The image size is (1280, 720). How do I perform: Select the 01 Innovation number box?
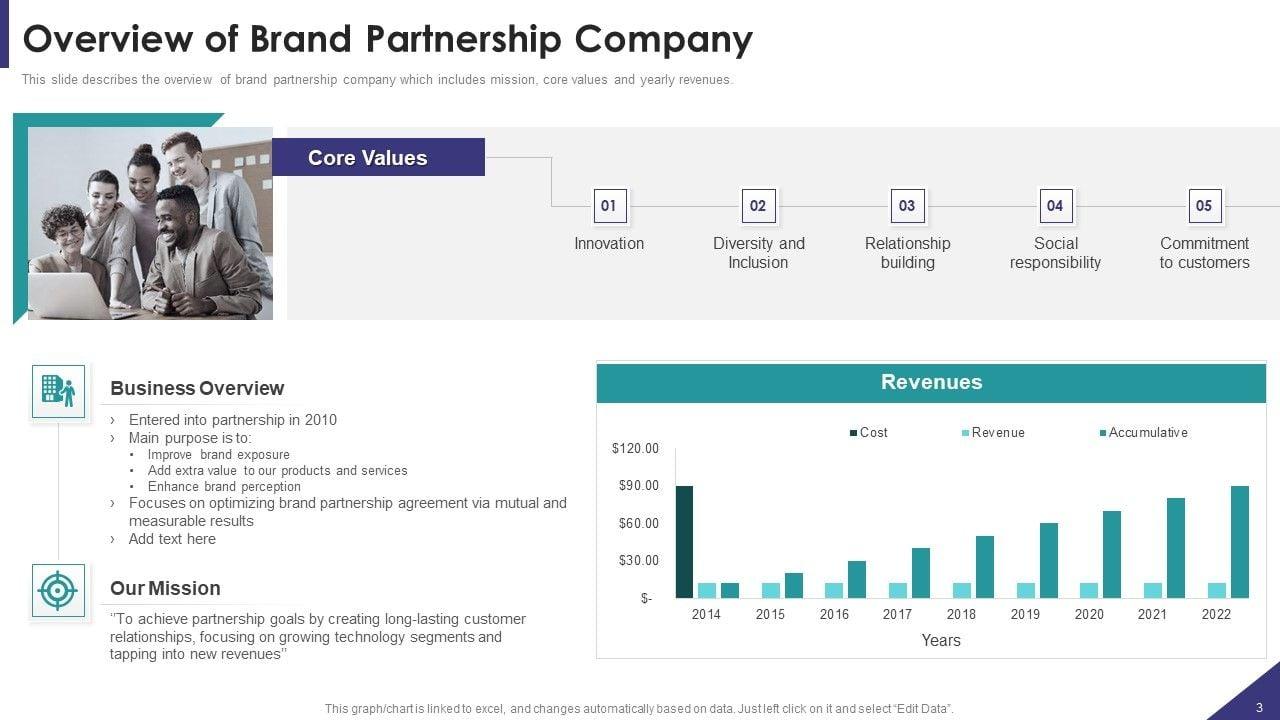(608, 206)
